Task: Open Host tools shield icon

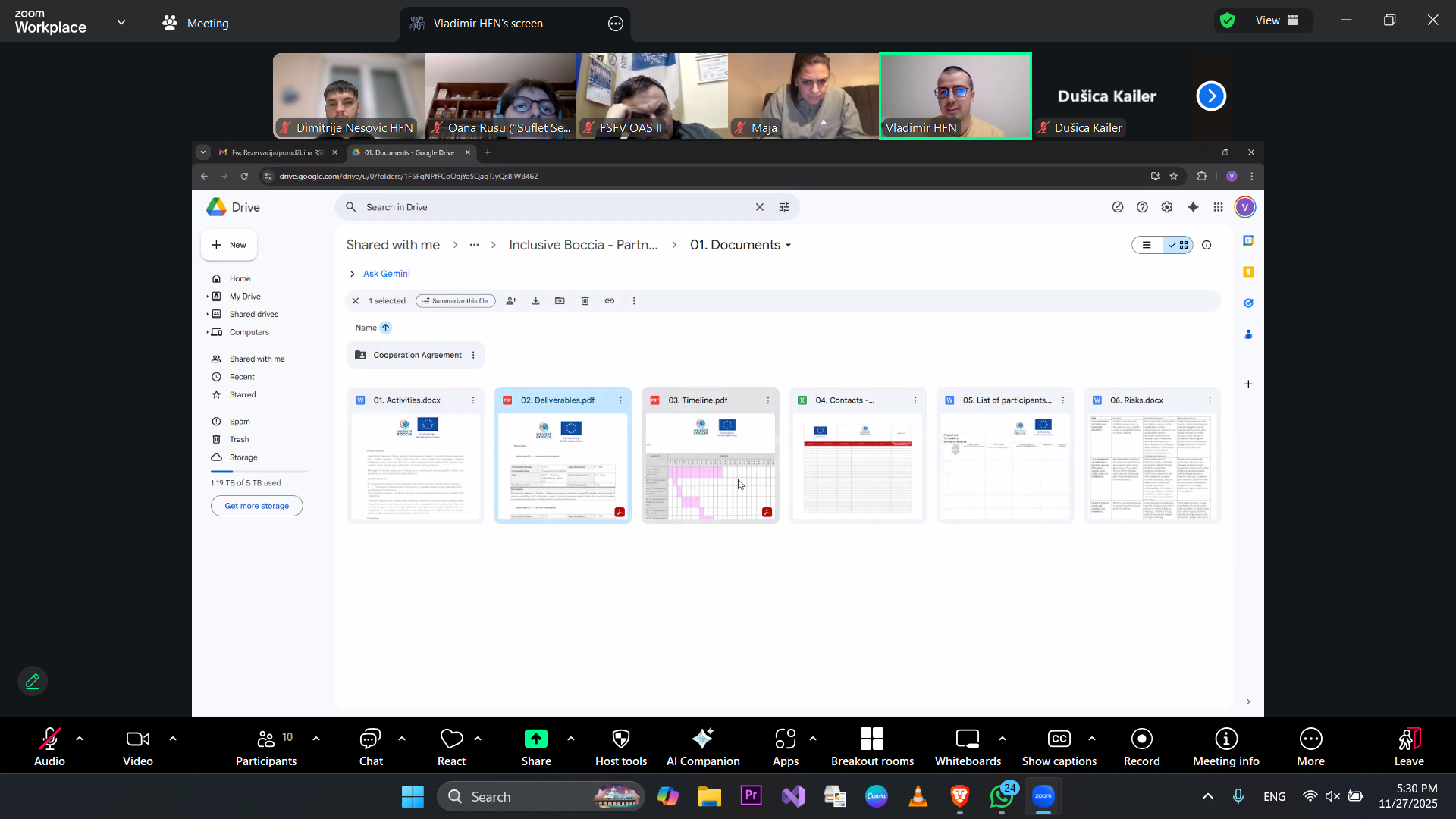Action: (x=620, y=739)
